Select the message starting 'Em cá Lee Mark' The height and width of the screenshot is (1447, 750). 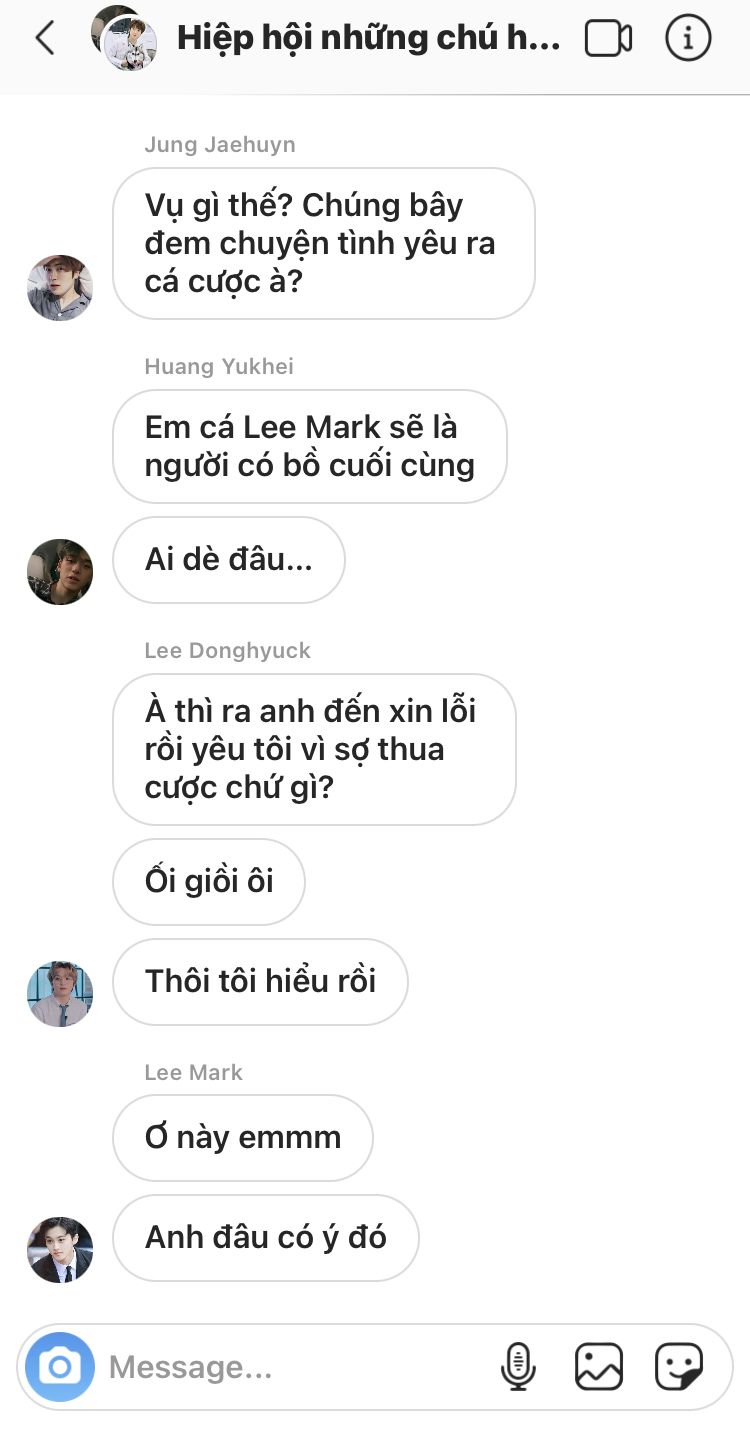(310, 447)
